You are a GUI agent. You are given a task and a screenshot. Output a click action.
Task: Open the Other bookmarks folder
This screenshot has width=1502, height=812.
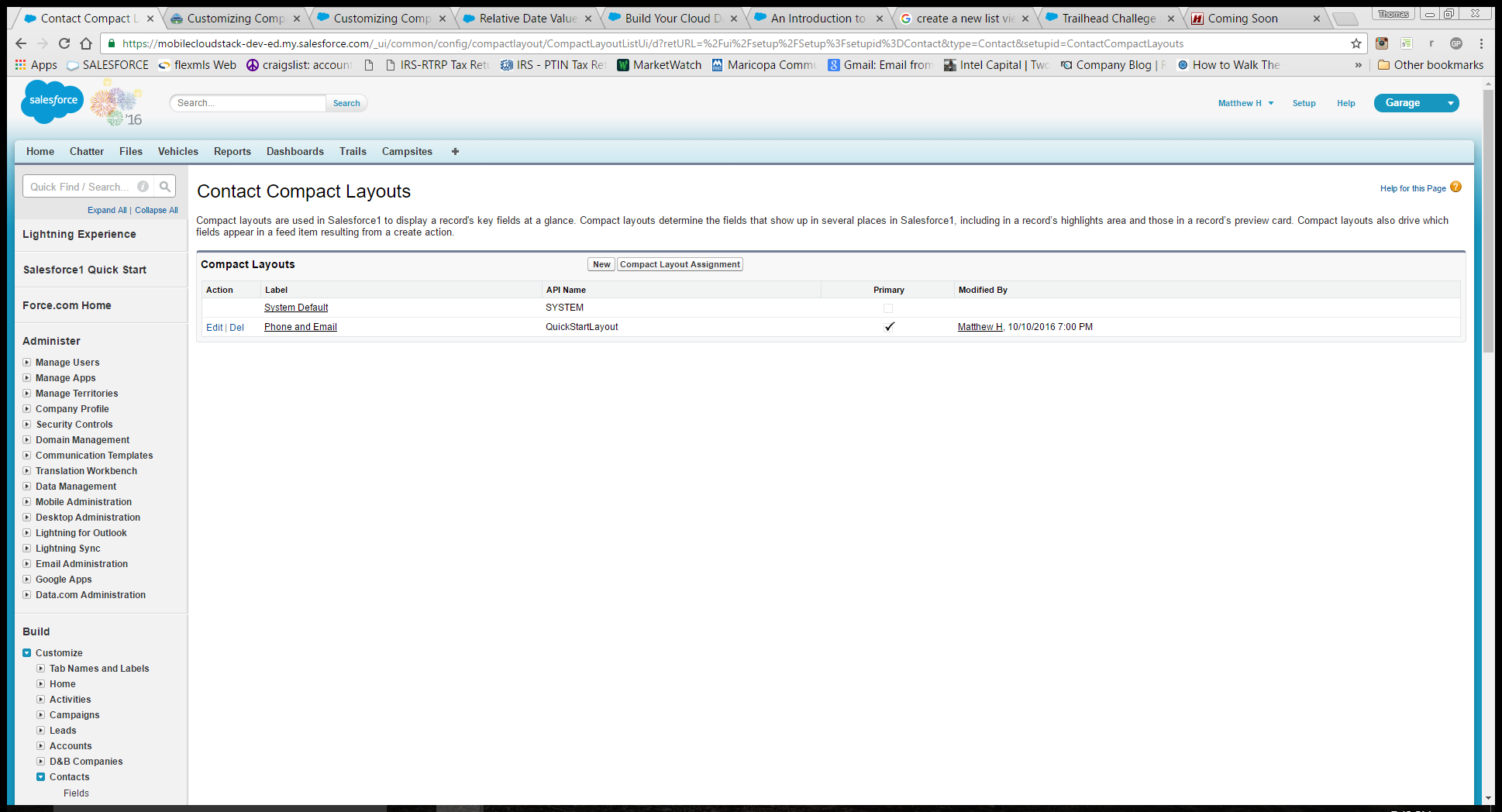pos(1431,65)
